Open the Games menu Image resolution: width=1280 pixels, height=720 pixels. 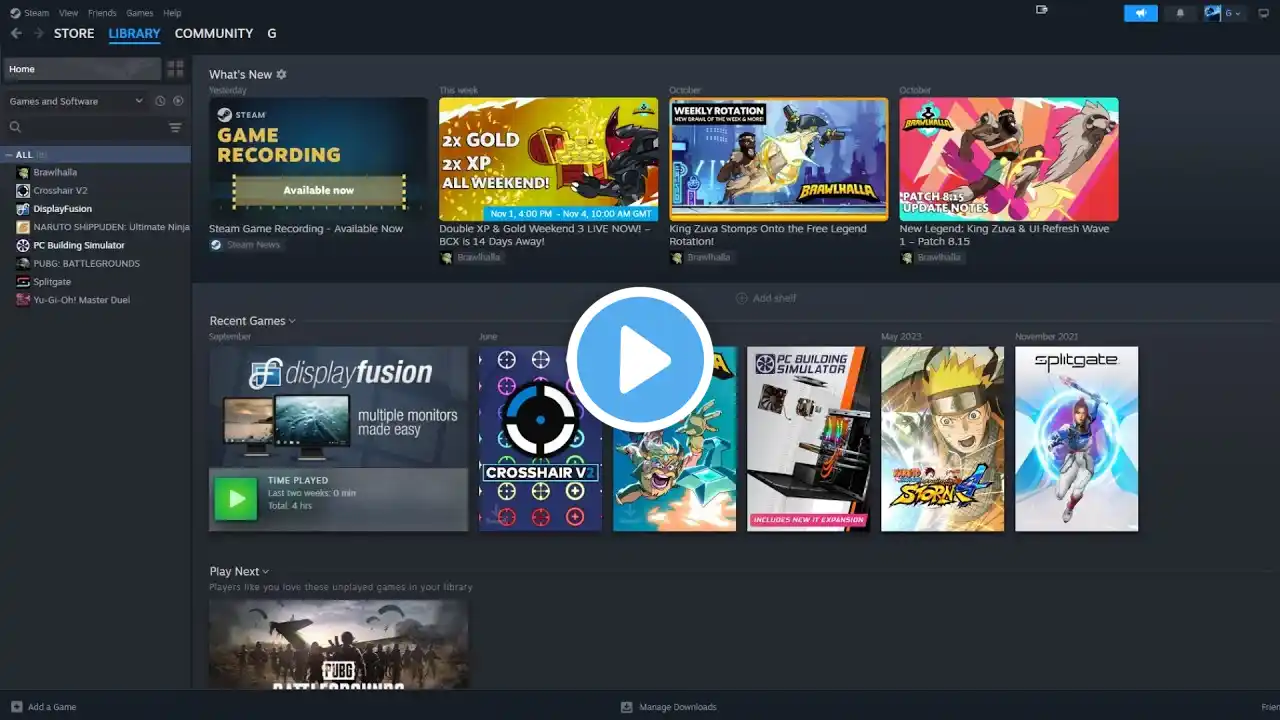pos(140,13)
